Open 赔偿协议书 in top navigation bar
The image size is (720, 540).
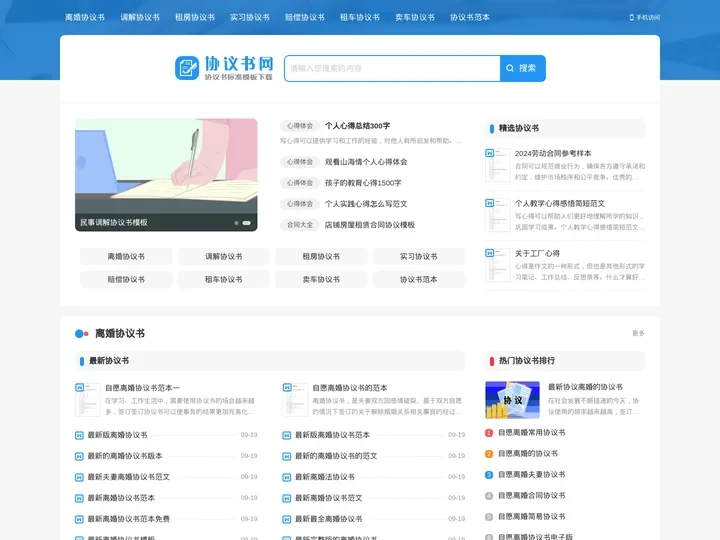[x=304, y=17]
